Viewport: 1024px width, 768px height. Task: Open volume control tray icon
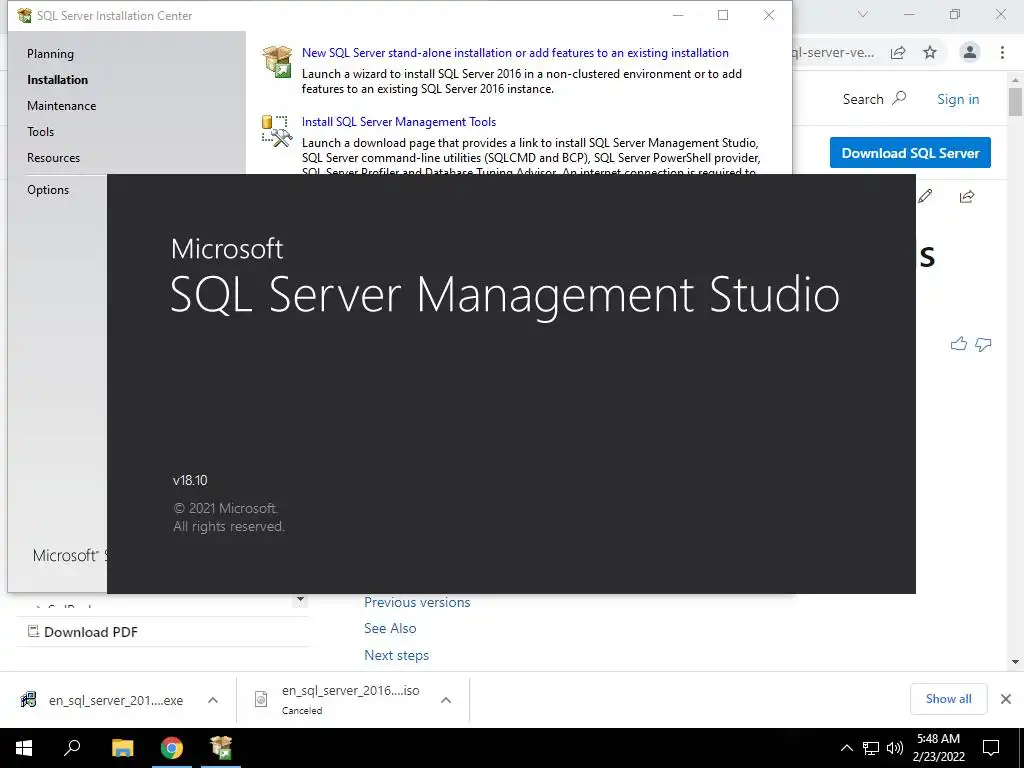click(x=895, y=748)
